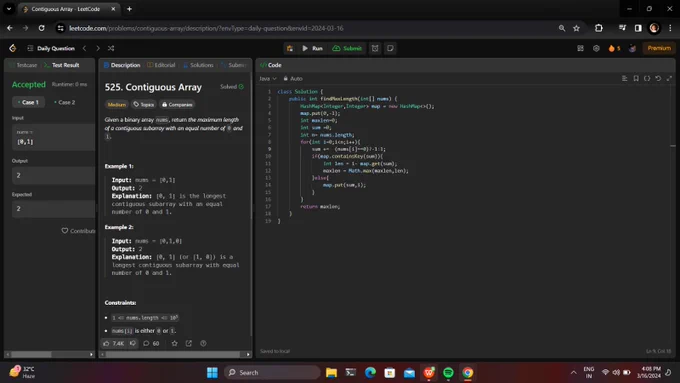680x383 pixels.
Task: Open a new browser tab
Action: pos(129,9)
